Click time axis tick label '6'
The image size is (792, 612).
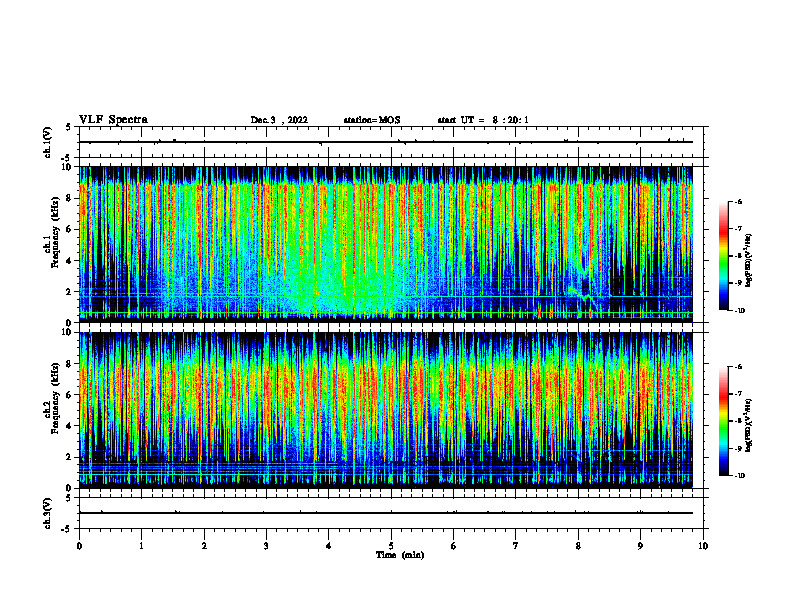pyautogui.click(x=454, y=546)
